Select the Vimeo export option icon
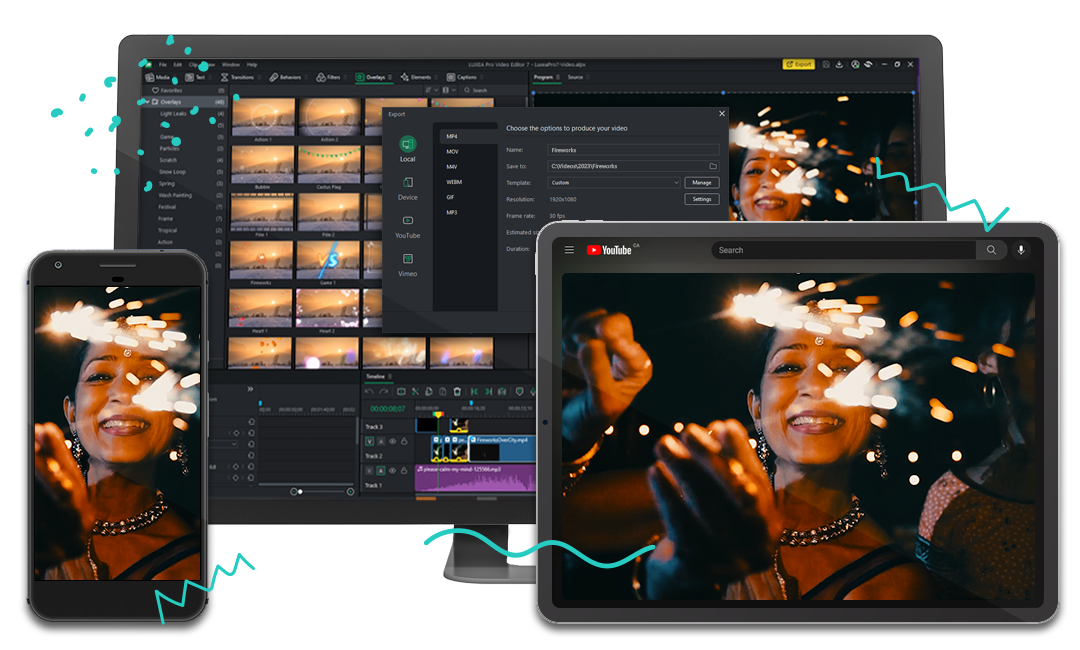Viewport: 1080px width, 650px height. coord(407,259)
